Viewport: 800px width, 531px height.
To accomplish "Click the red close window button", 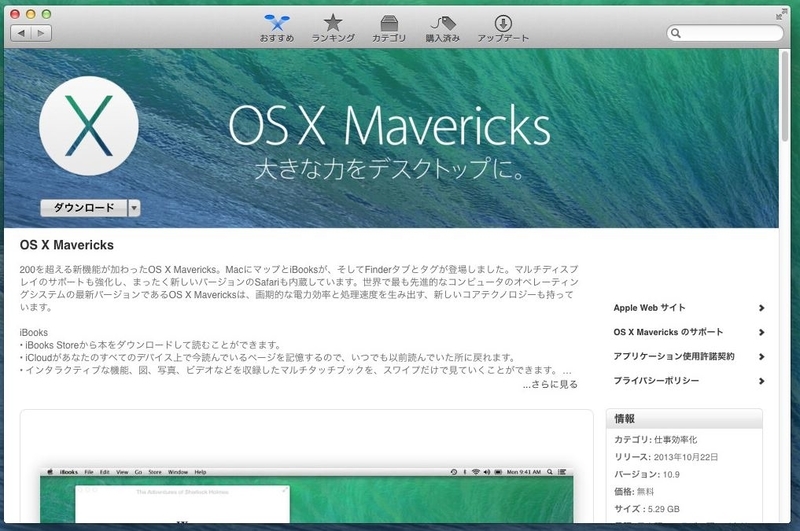I will pos(15,14).
